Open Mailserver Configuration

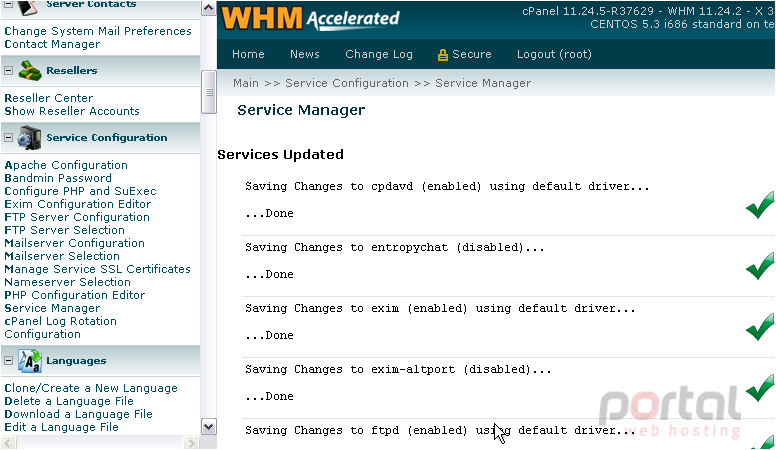click(74, 243)
